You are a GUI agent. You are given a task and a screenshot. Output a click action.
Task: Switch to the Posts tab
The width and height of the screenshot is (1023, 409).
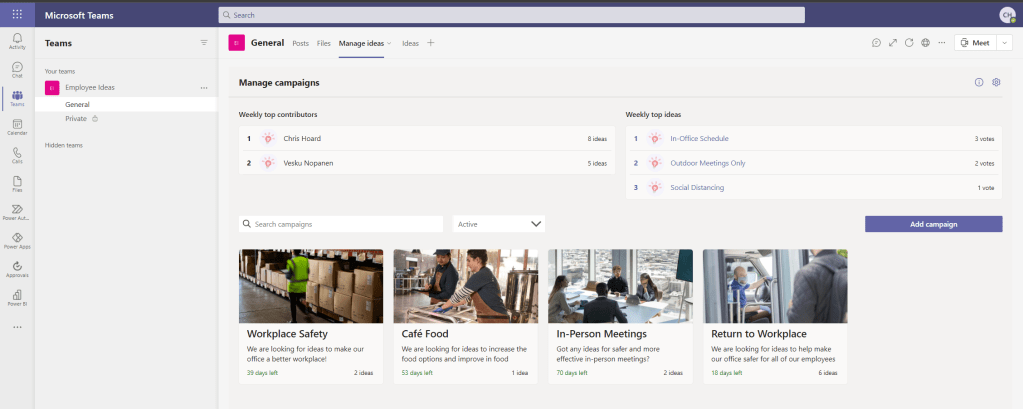coord(300,43)
